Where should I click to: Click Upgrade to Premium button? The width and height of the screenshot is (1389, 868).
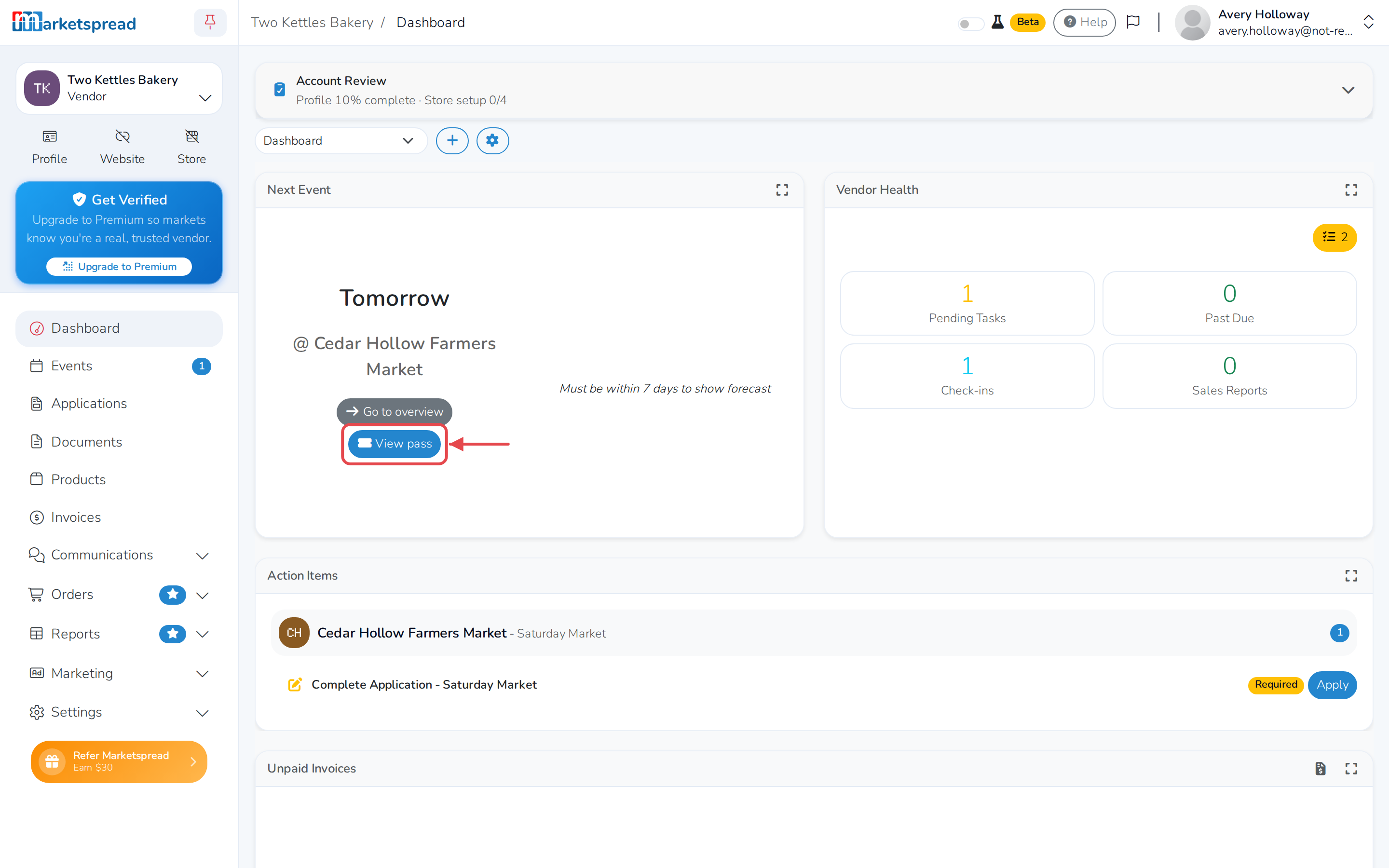(x=119, y=266)
